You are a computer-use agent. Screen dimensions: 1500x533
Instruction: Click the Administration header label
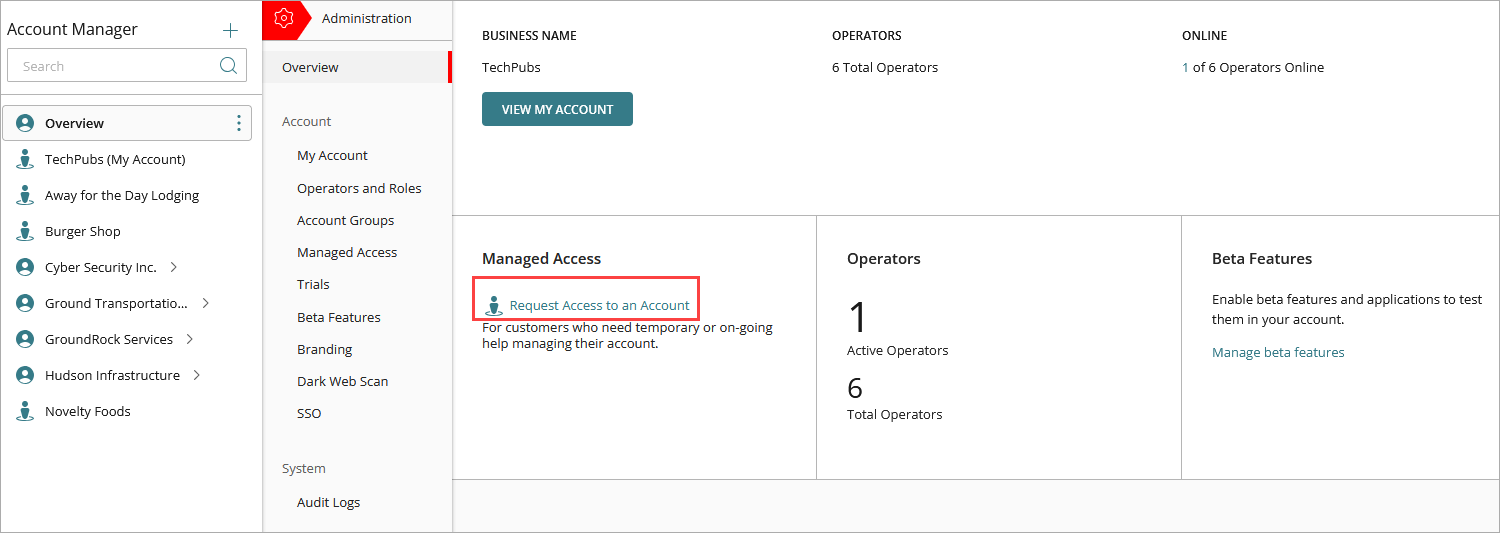366,18
